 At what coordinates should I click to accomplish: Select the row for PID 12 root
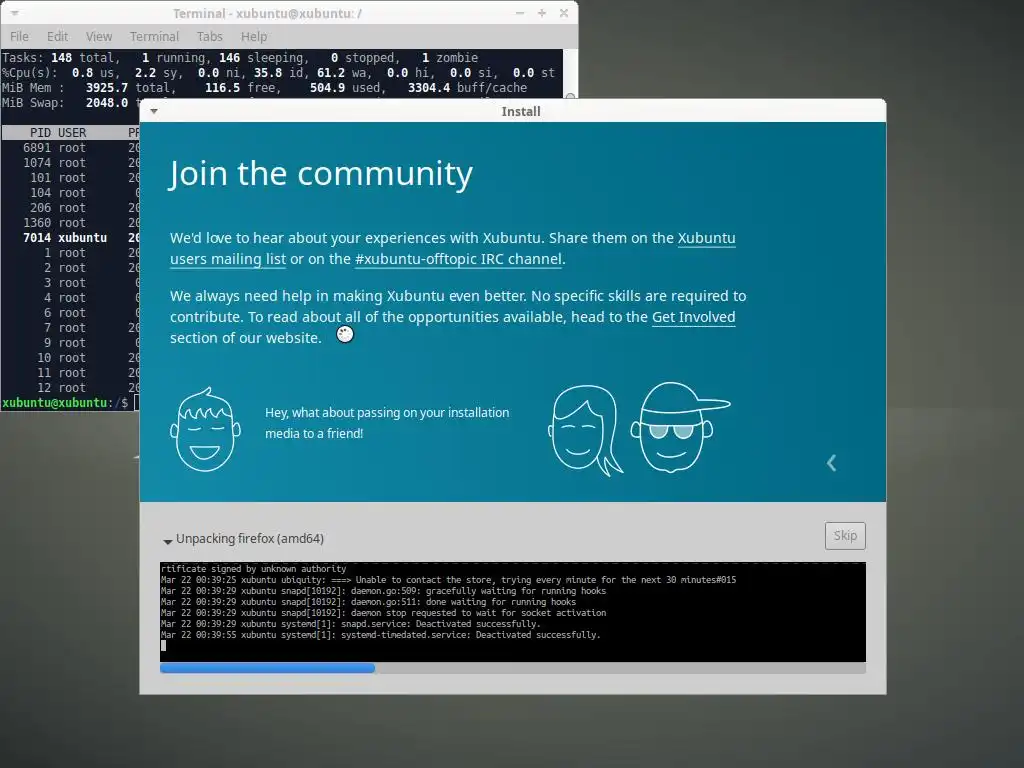coord(71,388)
